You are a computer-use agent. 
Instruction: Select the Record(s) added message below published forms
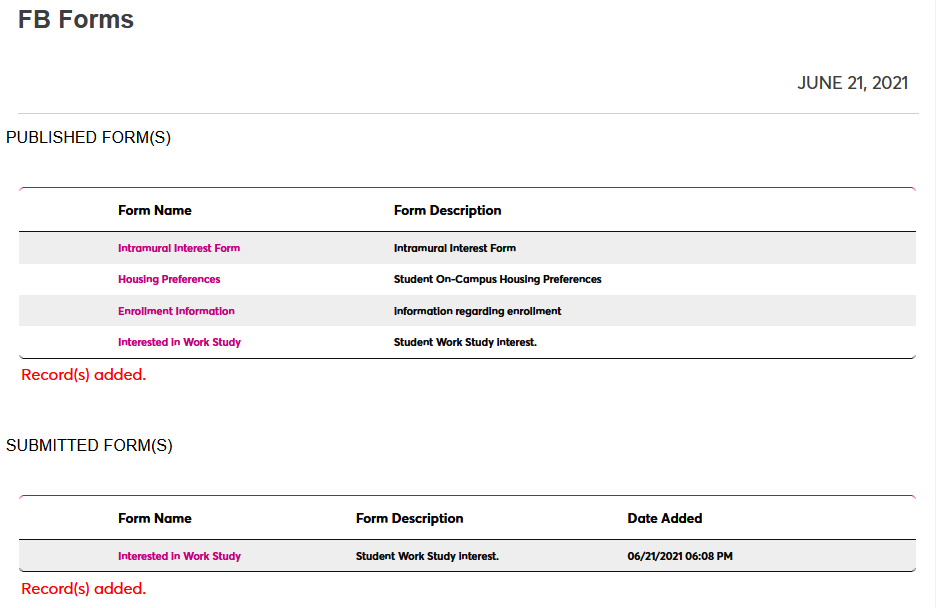[x=83, y=374]
